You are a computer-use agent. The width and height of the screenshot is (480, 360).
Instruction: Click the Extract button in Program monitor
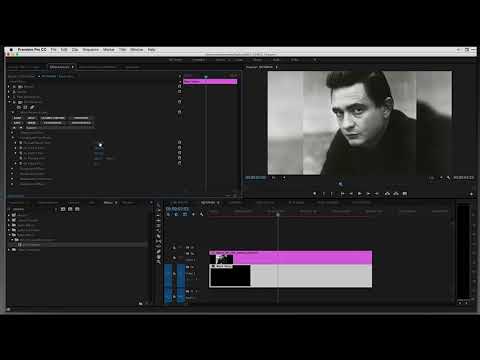tap(396, 194)
